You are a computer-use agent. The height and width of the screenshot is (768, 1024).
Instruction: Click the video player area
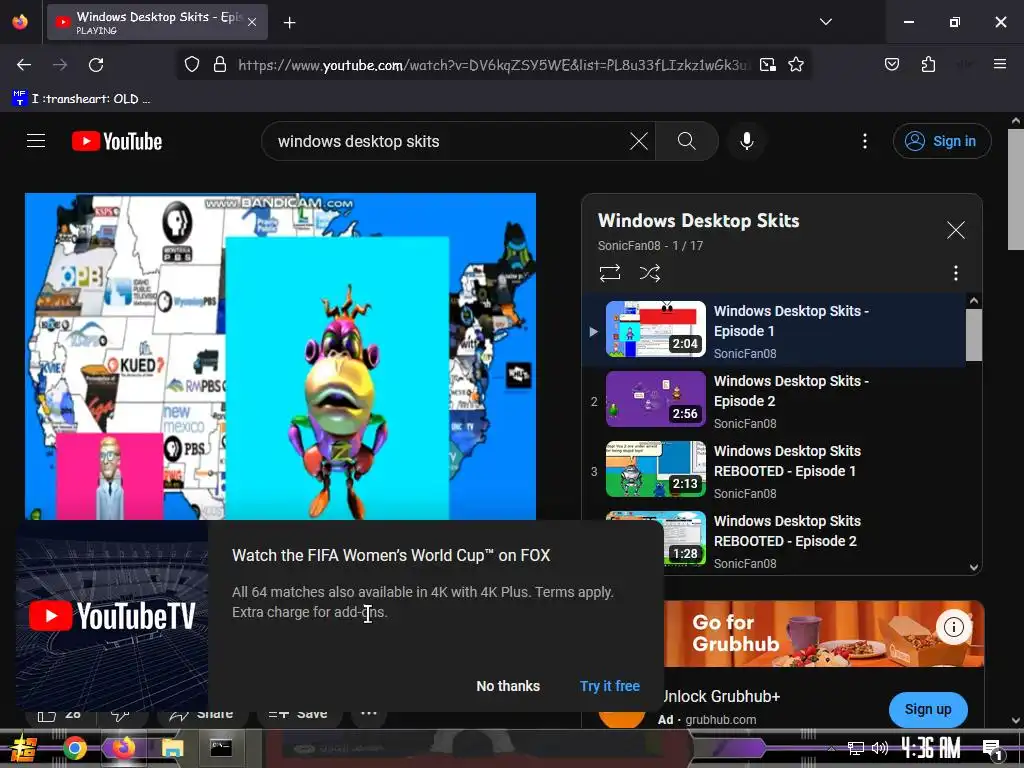[280, 356]
